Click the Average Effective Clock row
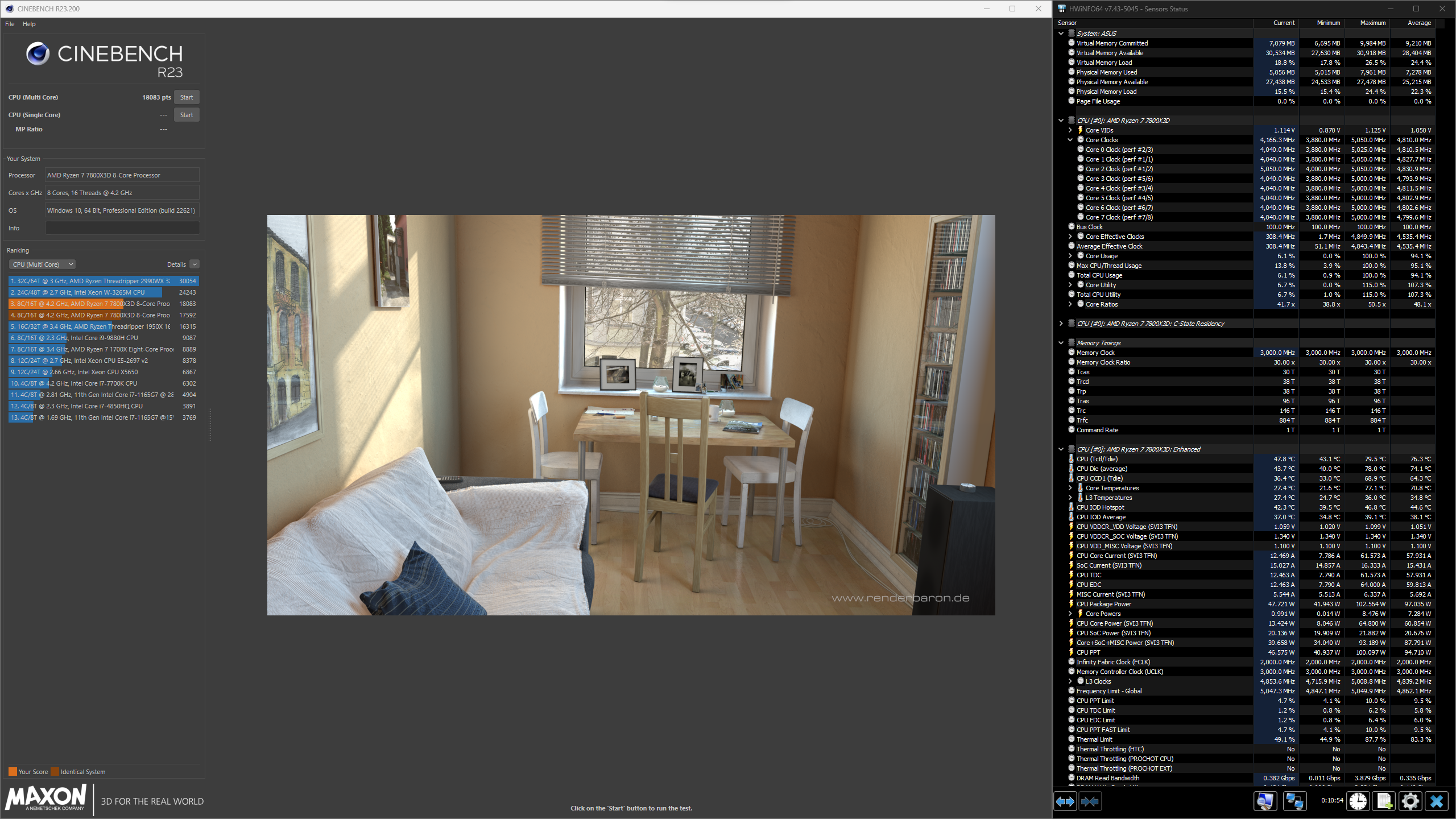Image resolution: width=1456 pixels, height=819 pixels. point(1246,246)
